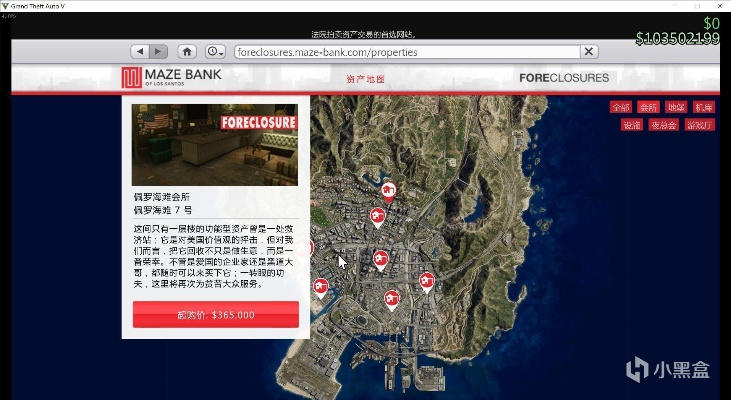
Task: Select the southernmost property pin on the map
Action: coord(392,300)
